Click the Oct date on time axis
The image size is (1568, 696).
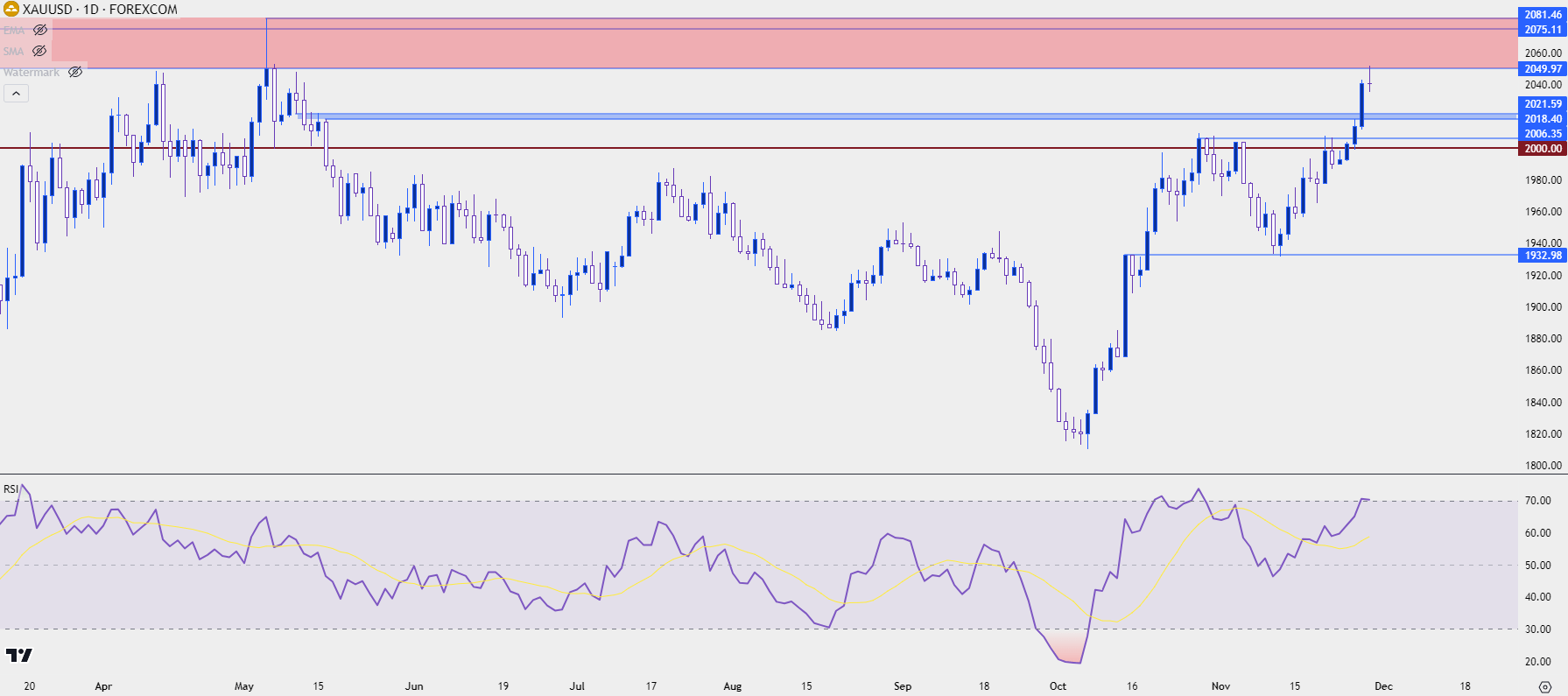point(1058,686)
